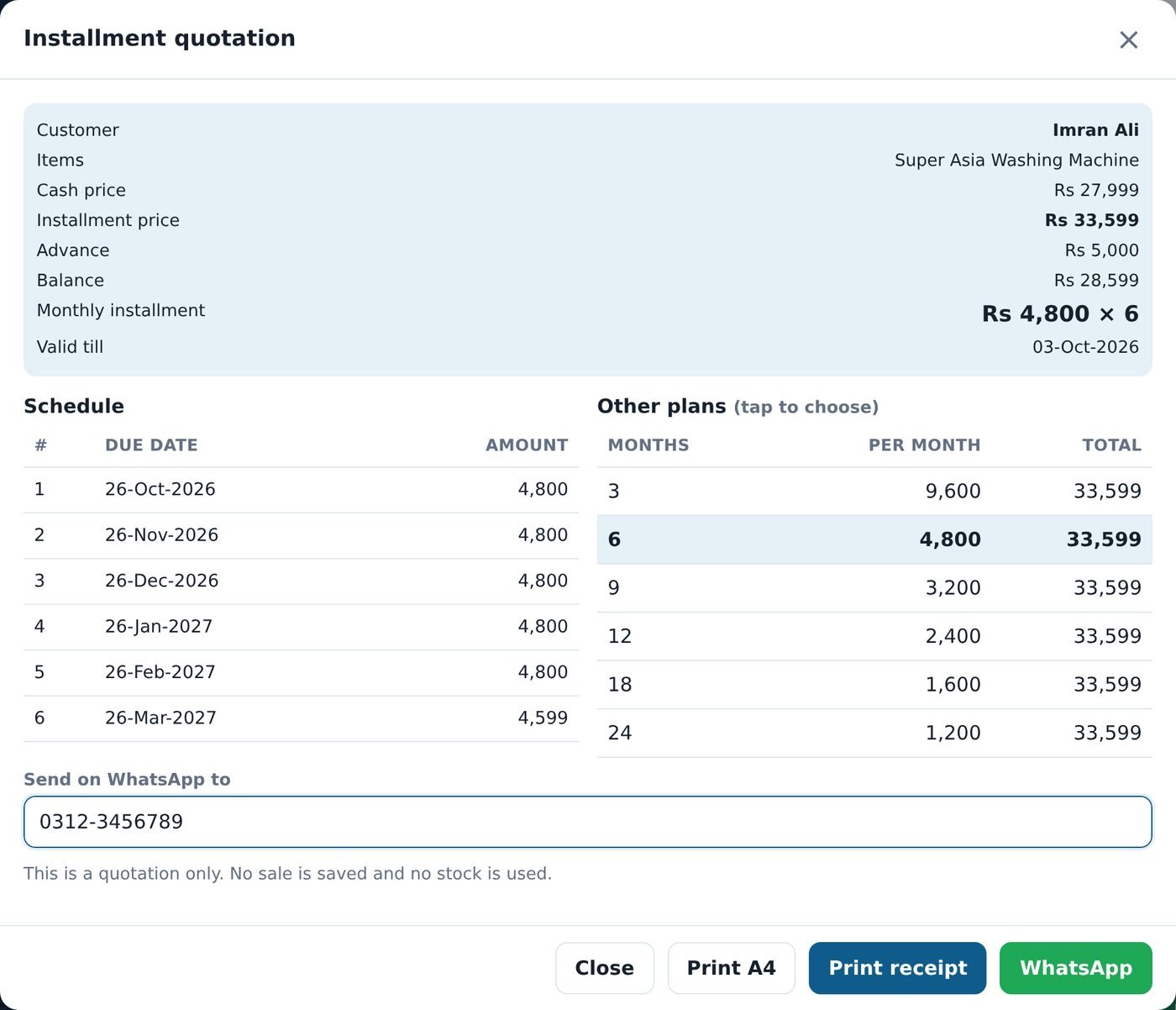The width and height of the screenshot is (1176, 1010).
Task: Click the final installment amount 4,599
Action: click(x=543, y=718)
